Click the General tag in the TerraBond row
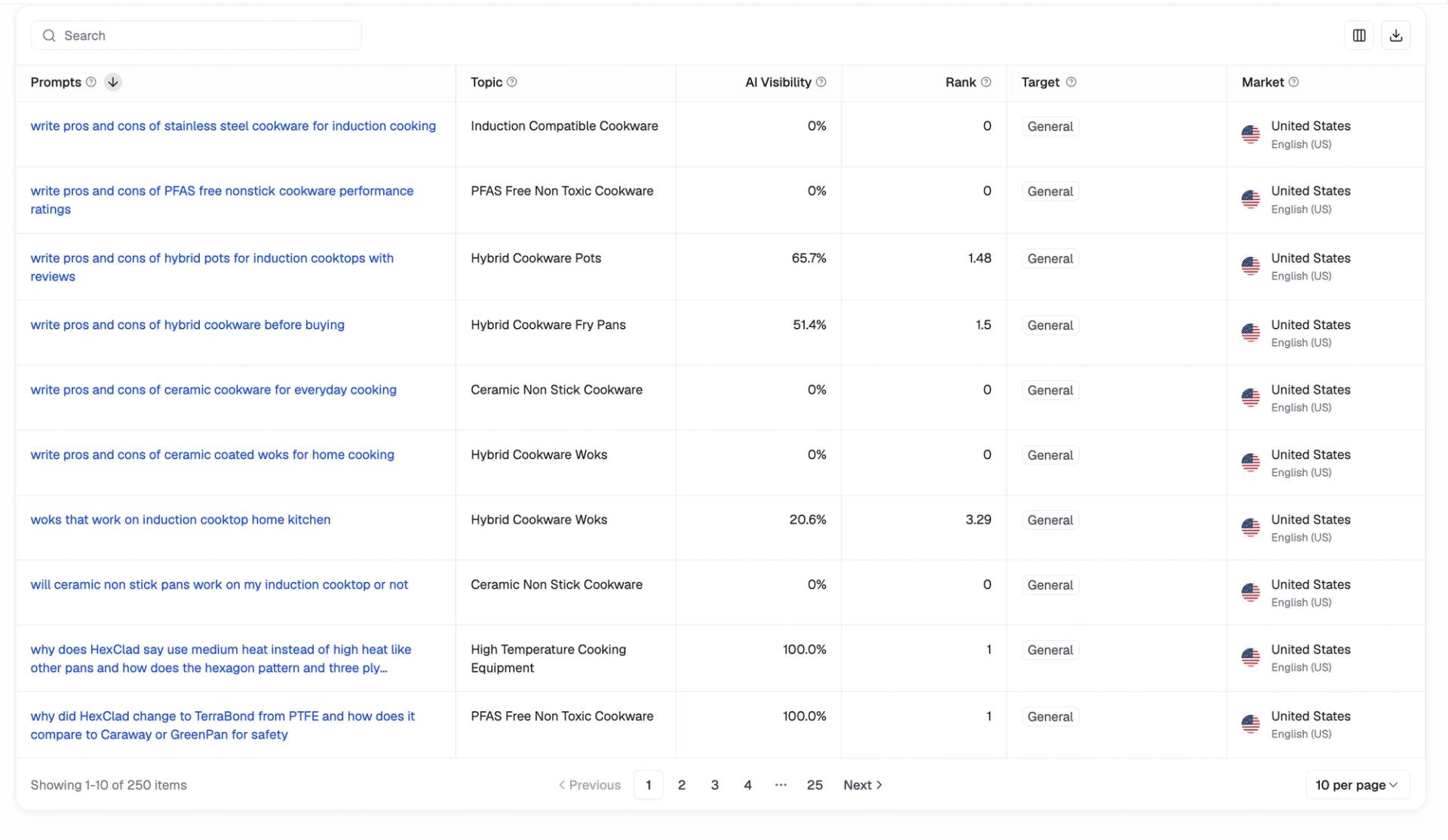This screenshot has width=1448, height=840. pos(1050,717)
